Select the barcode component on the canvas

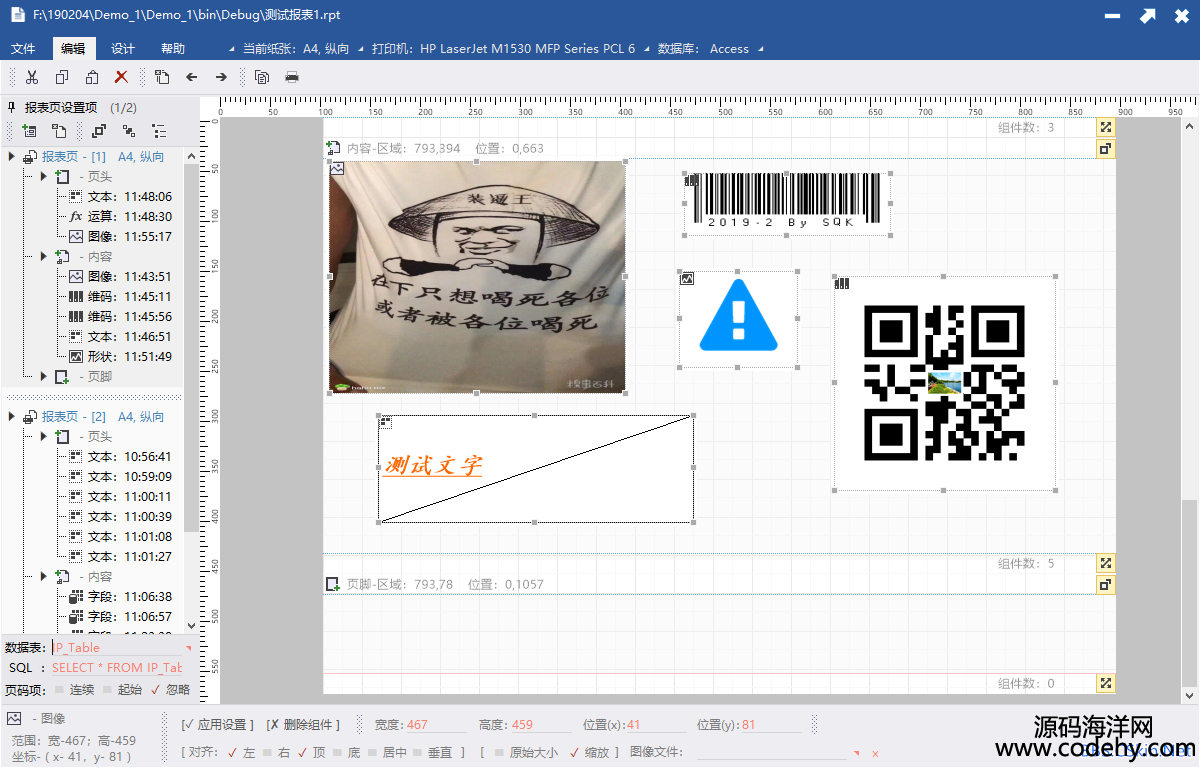[788, 203]
